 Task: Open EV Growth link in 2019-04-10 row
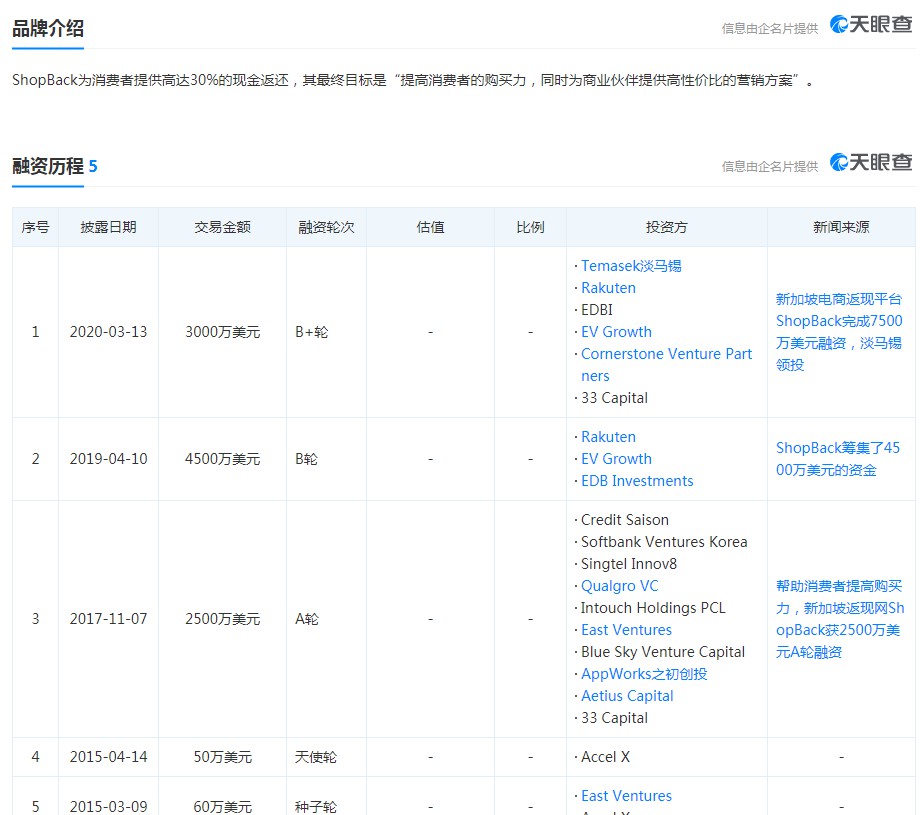tap(616, 459)
